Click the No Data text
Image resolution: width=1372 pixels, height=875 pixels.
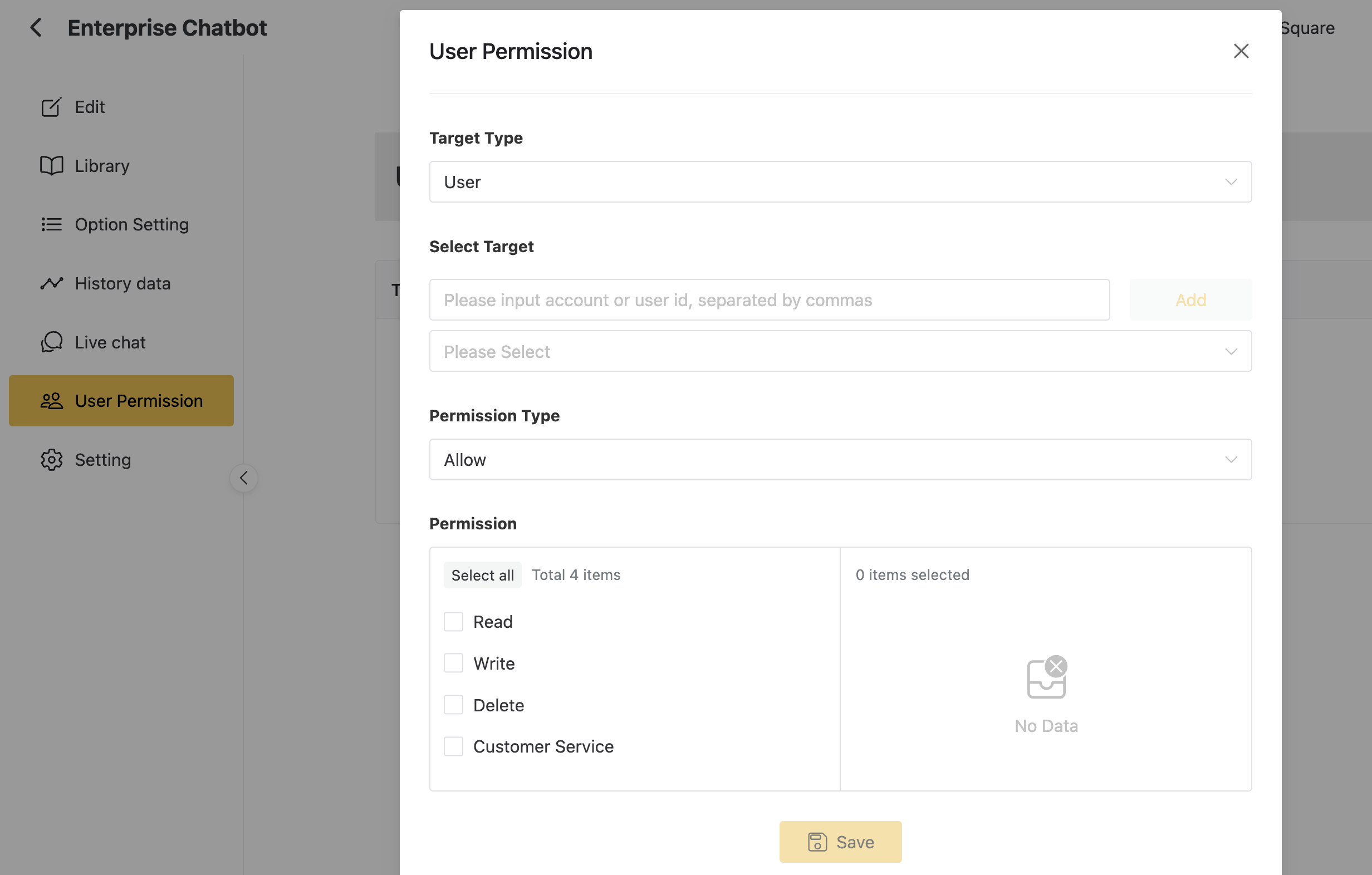pyautogui.click(x=1046, y=726)
